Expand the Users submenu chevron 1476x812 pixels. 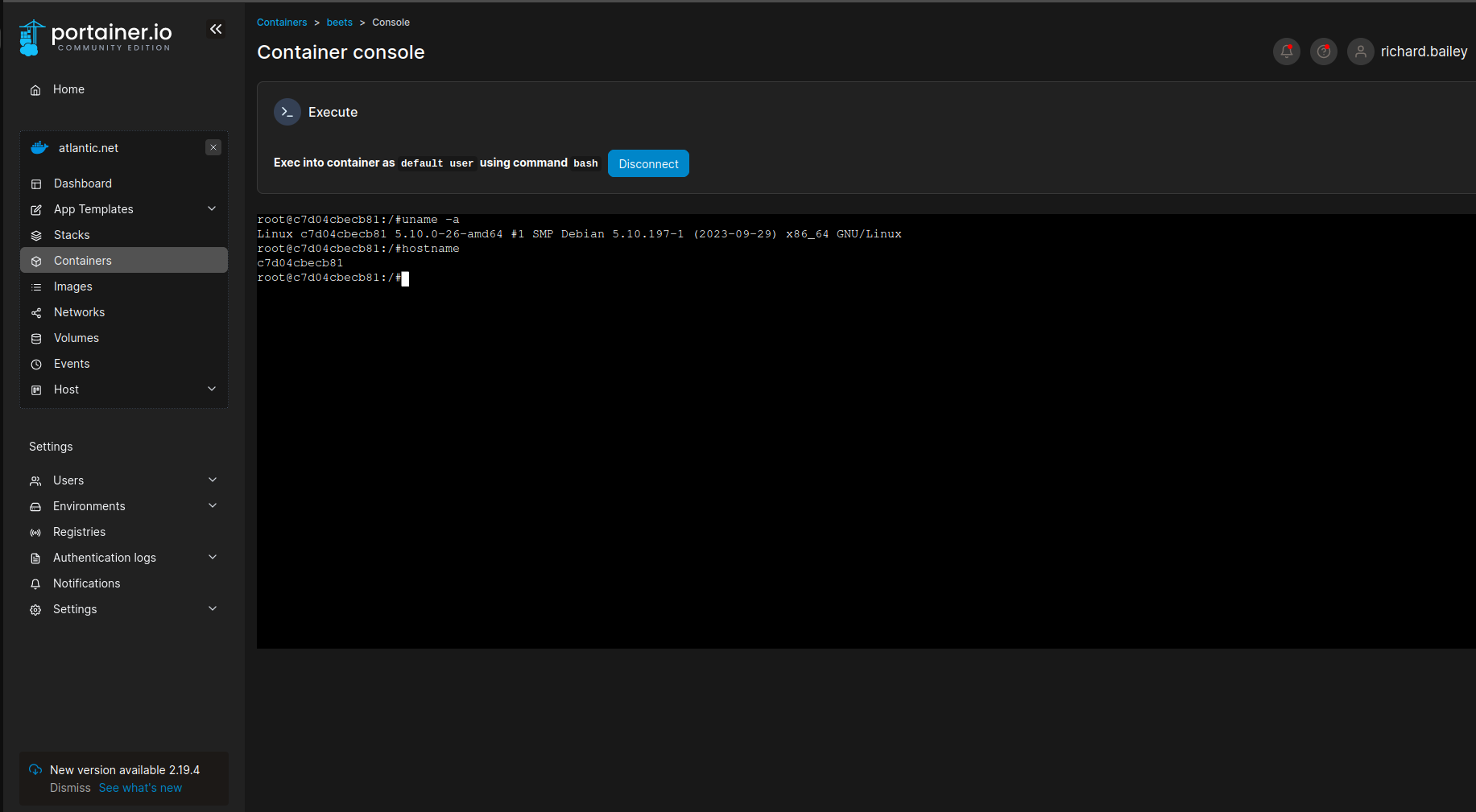click(x=213, y=480)
